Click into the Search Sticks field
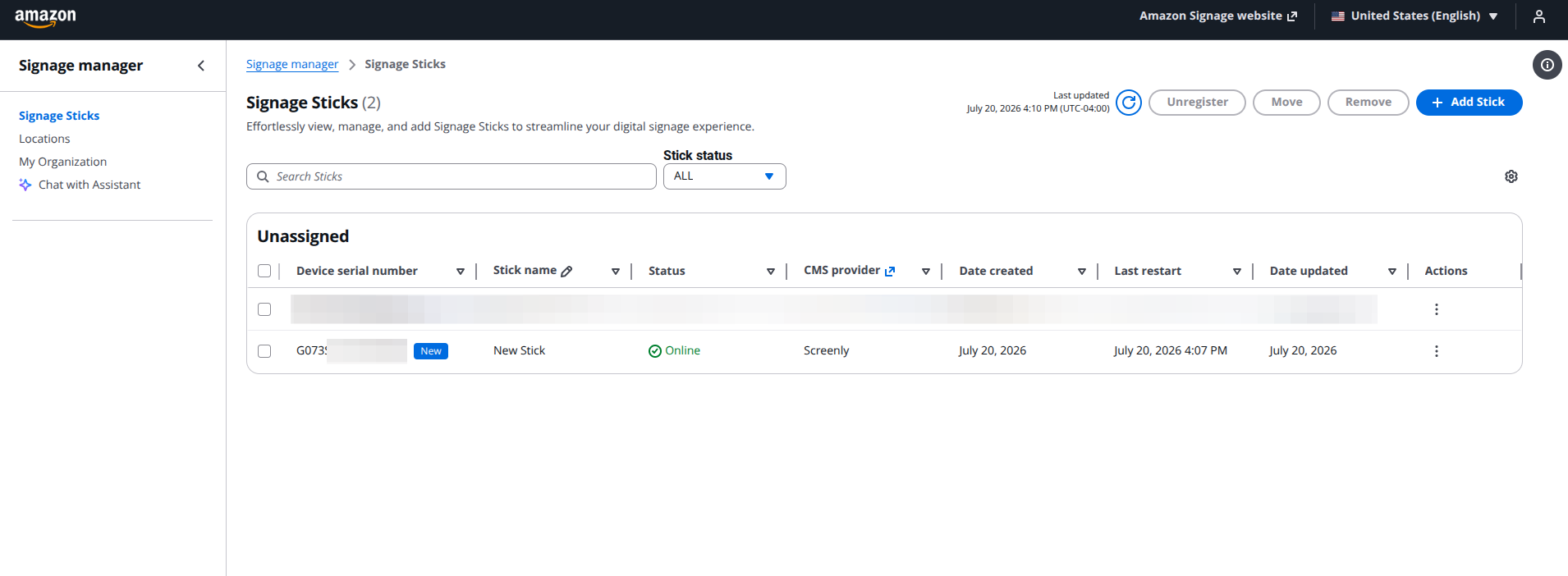Viewport: 1568px width, 576px height. tap(452, 176)
